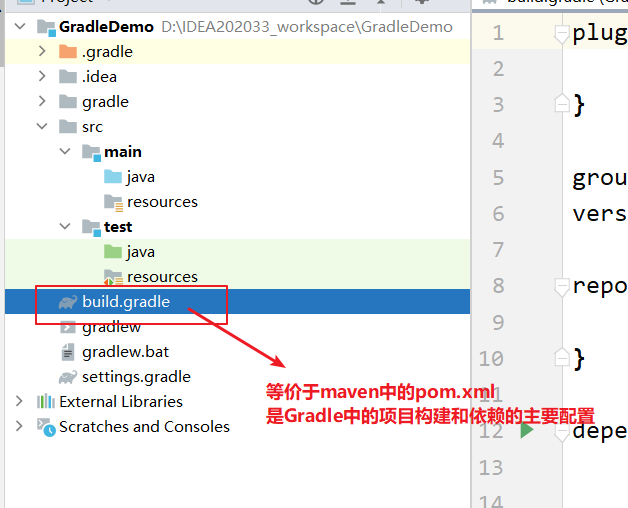The height and width of the screenshot is (508, 628).
Task: Click line number 1 in the gutter
Action: (498, 33)
